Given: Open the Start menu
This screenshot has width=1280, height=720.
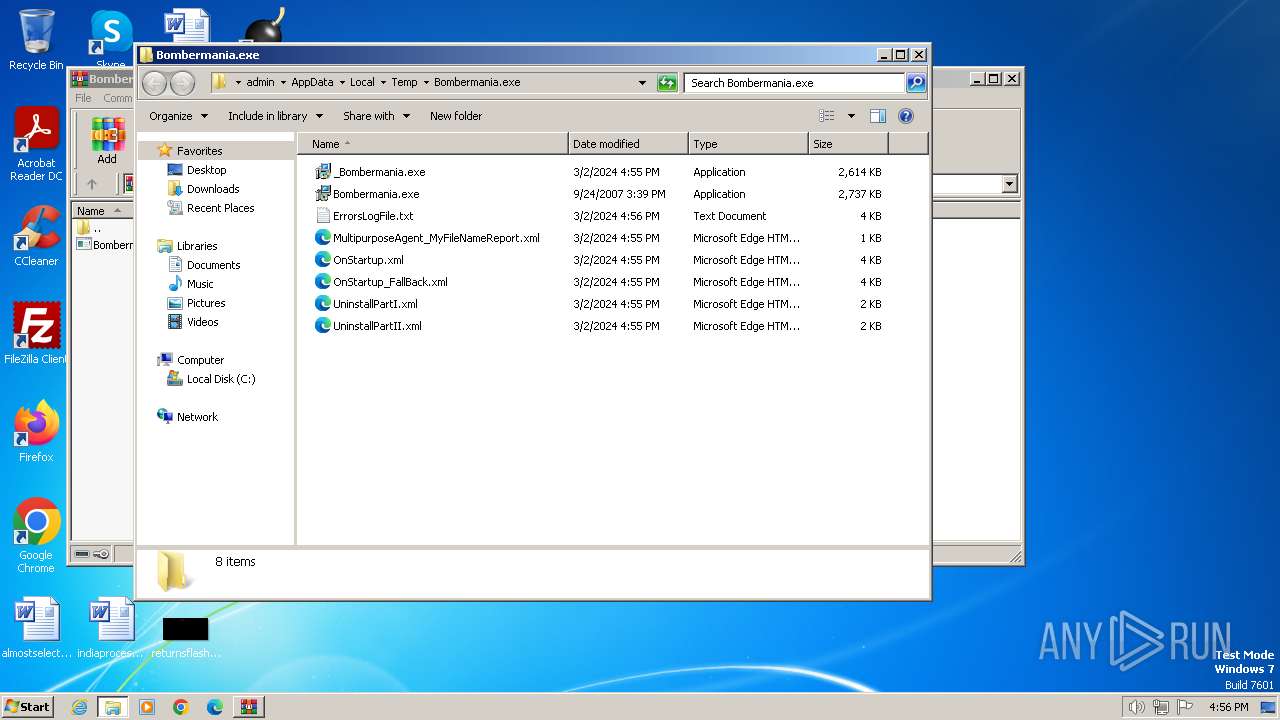Looking at the screenshot, I should pyautogui.click(x=28, y=707).
